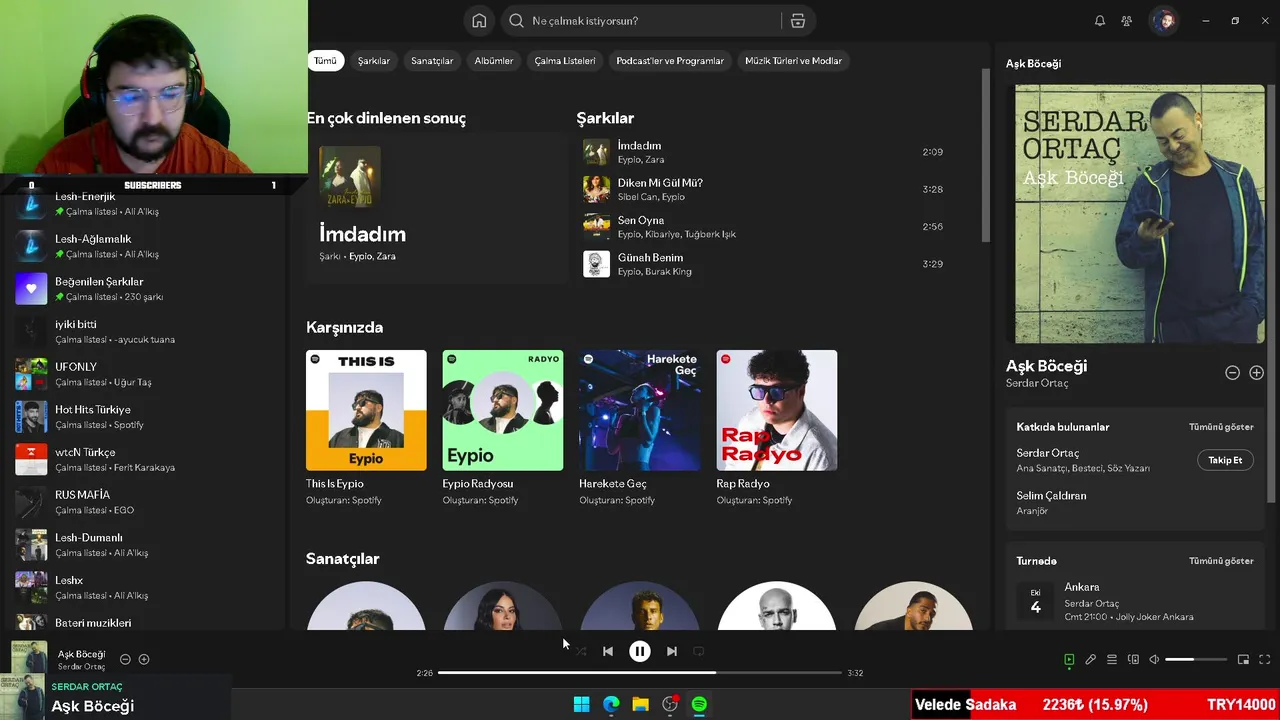The width and height of the screenshot is (1280, 720).
Task: Open the play queue
Action: [1112, 660]
